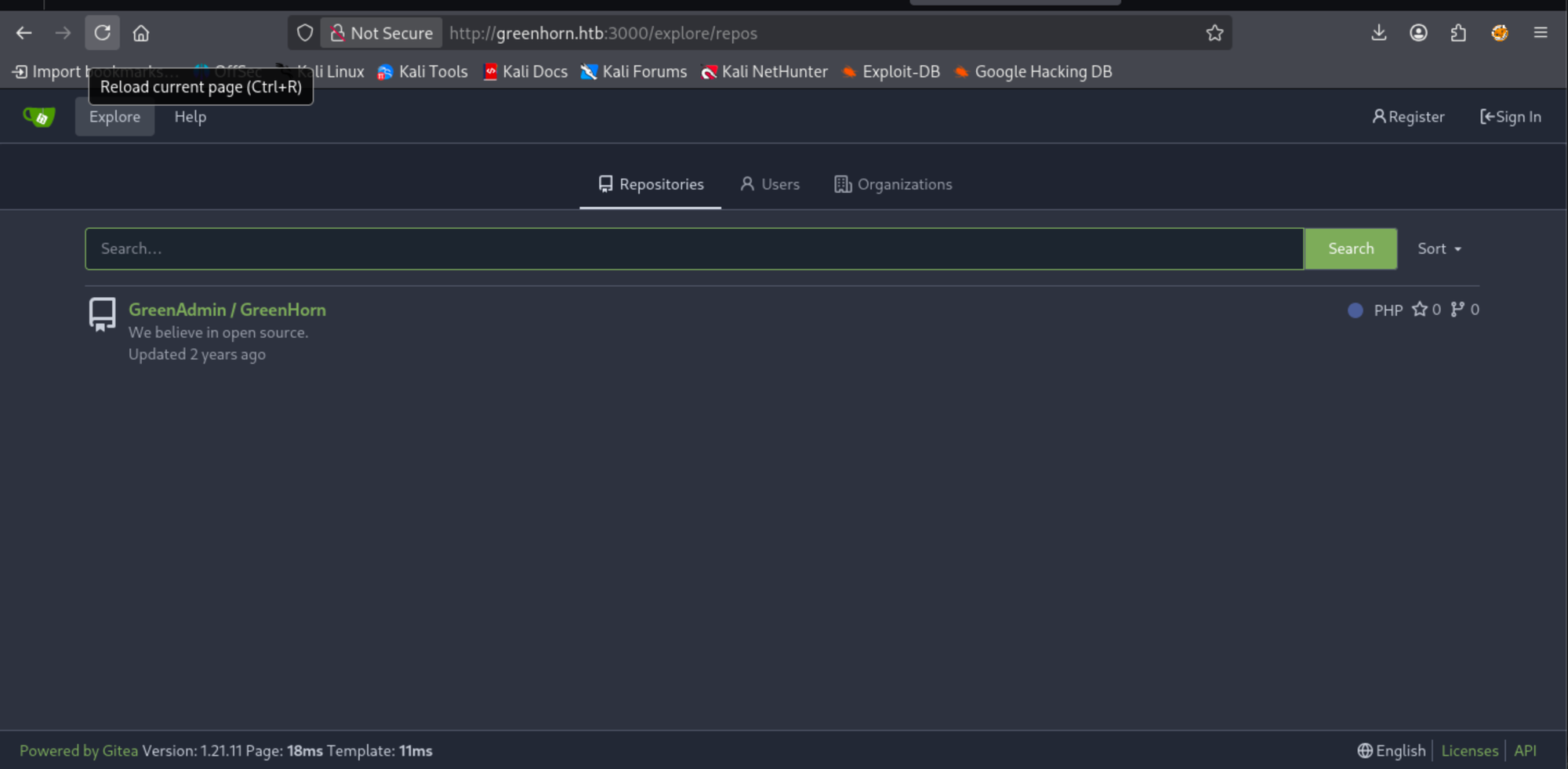Switch to the Users tab
The height and width of the screenshot is (769, 1568).
770,184
